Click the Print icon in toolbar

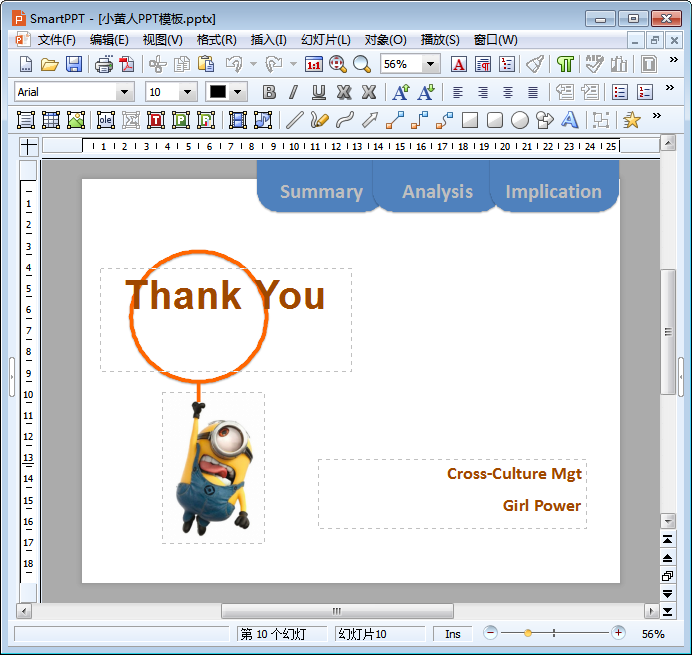[x=104, y=64]
